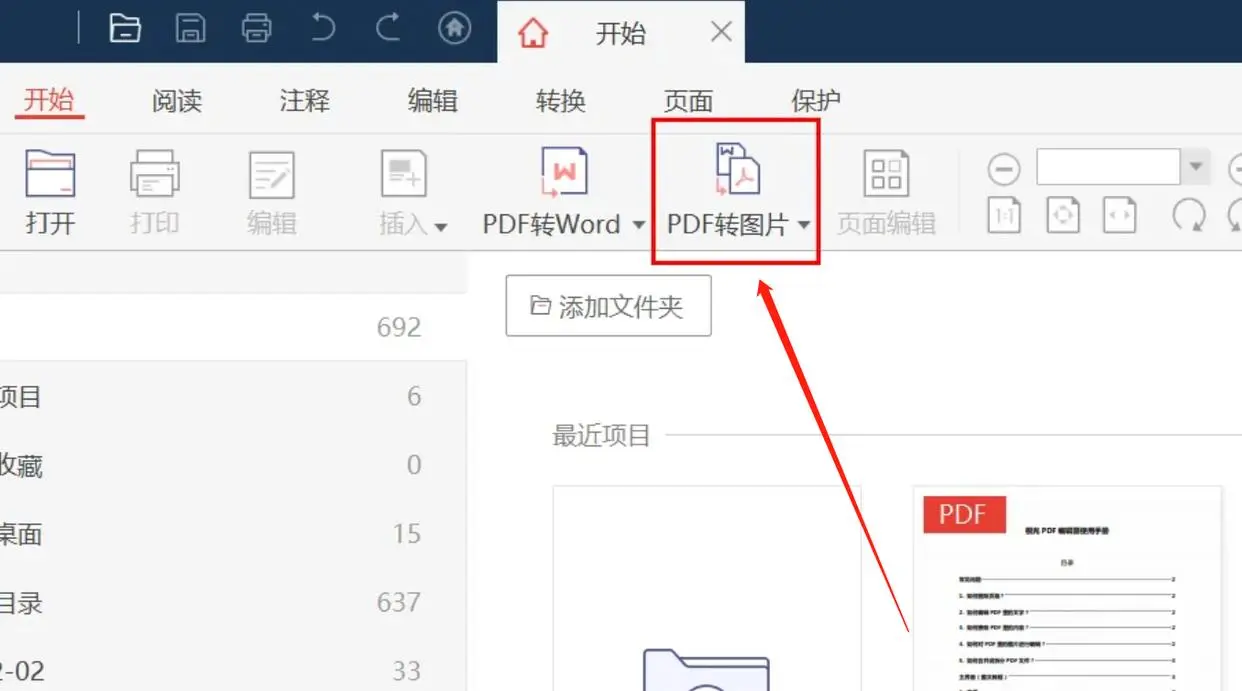The image size is (1242, 691).
Task: Click the fit-to-width view icon
Action: (1119, 215)
